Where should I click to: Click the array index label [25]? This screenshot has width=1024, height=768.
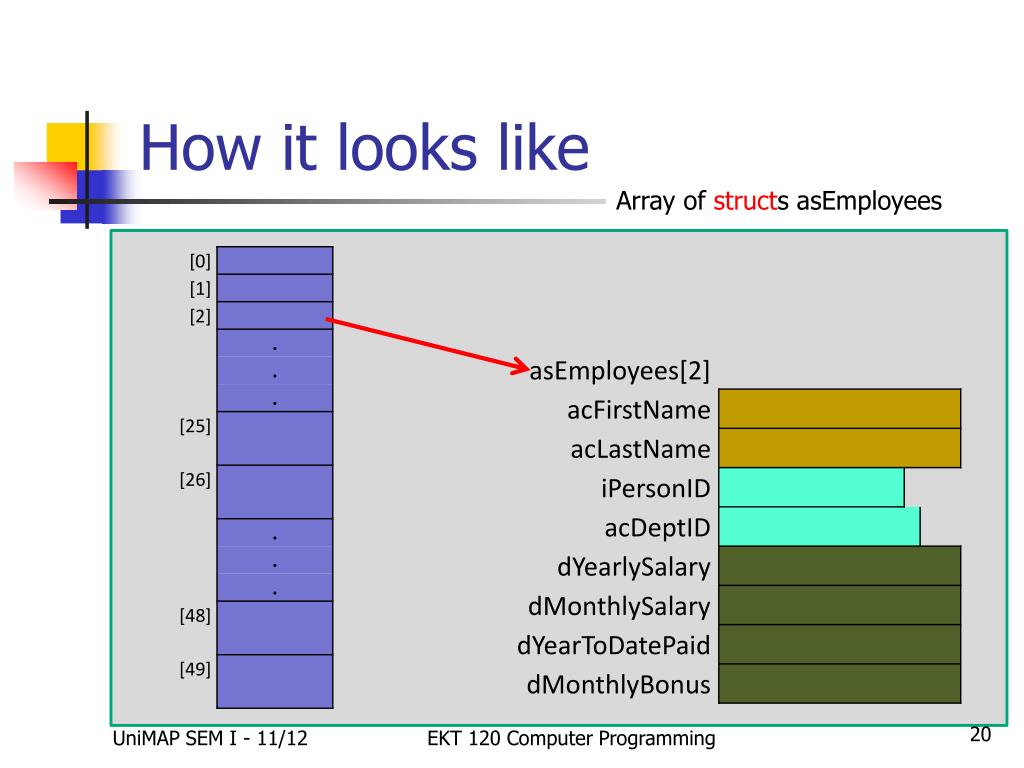pyautogui.click(x=195, y=426)
